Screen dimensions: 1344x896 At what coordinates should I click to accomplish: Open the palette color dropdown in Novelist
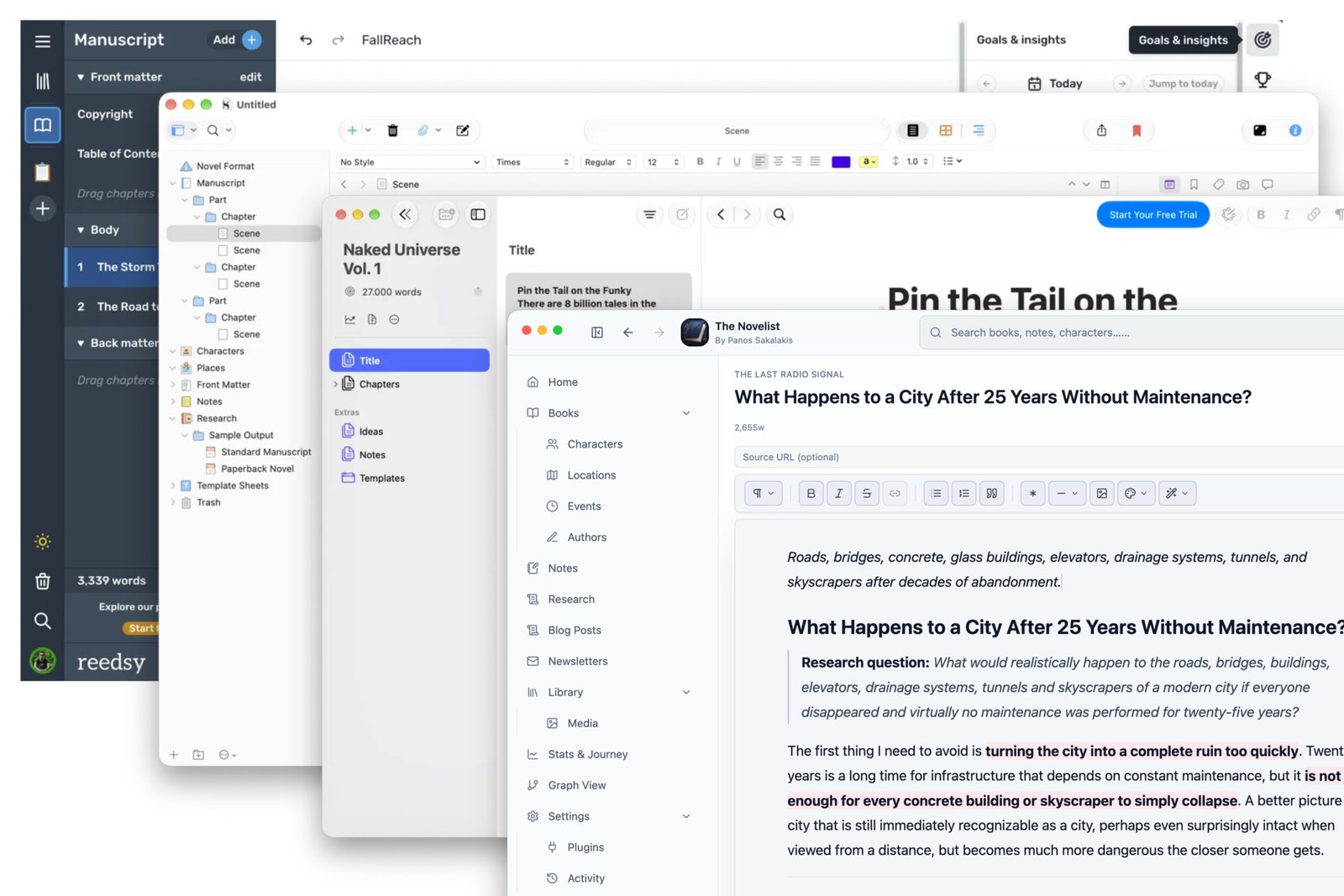[1137, 493]
